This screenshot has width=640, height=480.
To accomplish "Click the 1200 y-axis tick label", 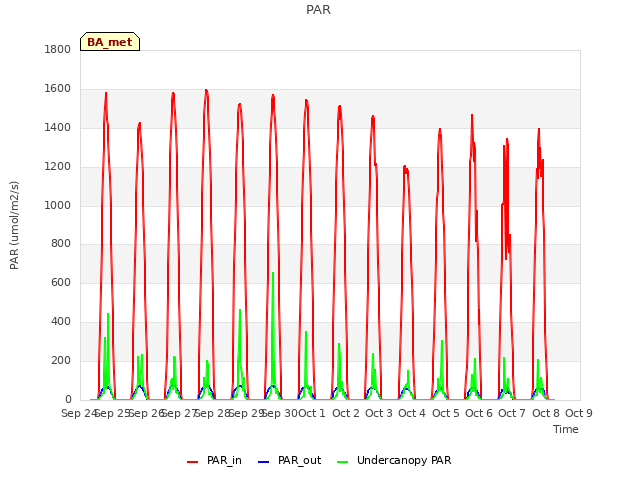I will pyautogui.click(x=58, y=167).
